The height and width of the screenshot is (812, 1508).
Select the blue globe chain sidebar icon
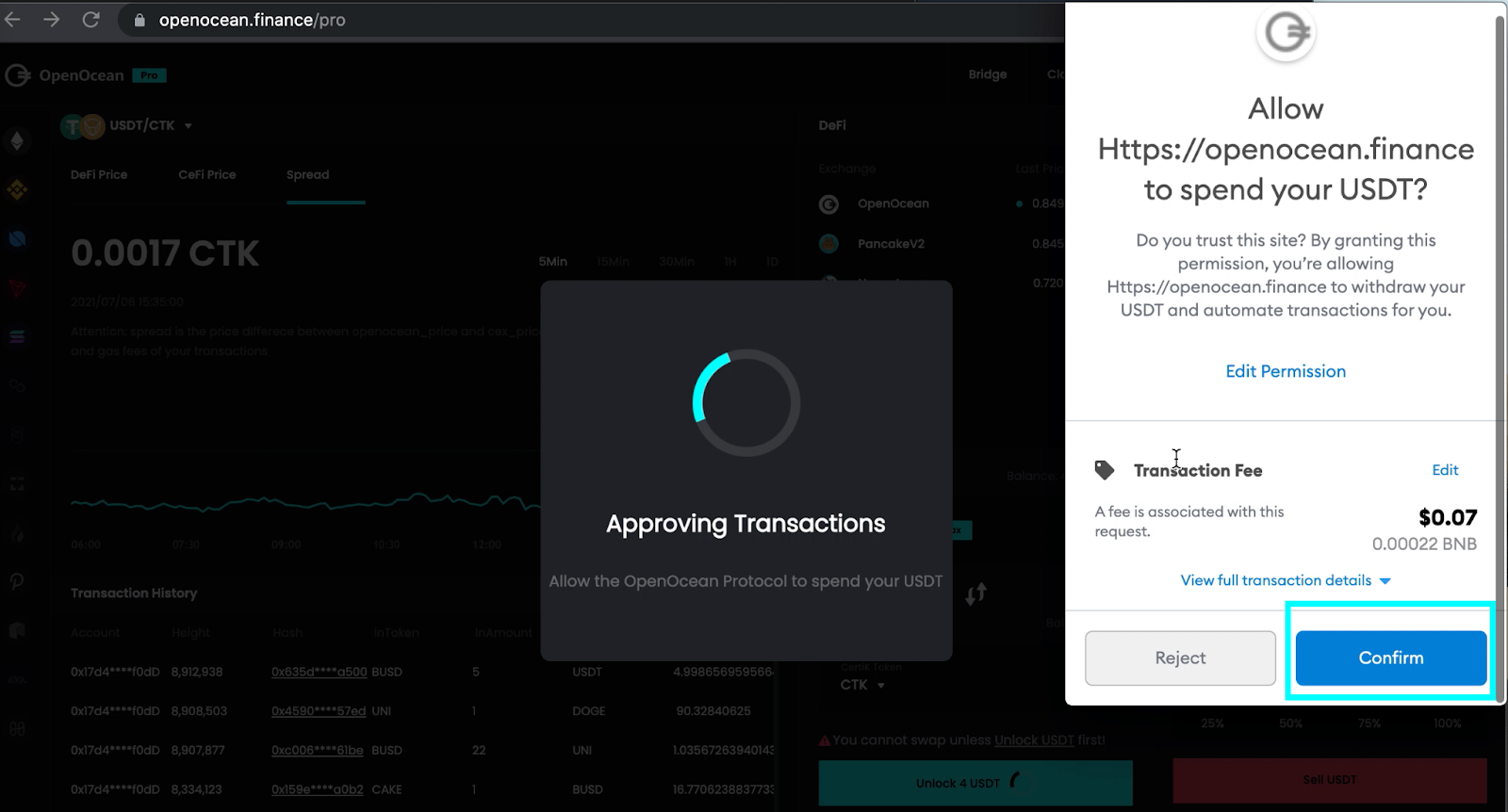pyautogui.click(x=17, y=239)
